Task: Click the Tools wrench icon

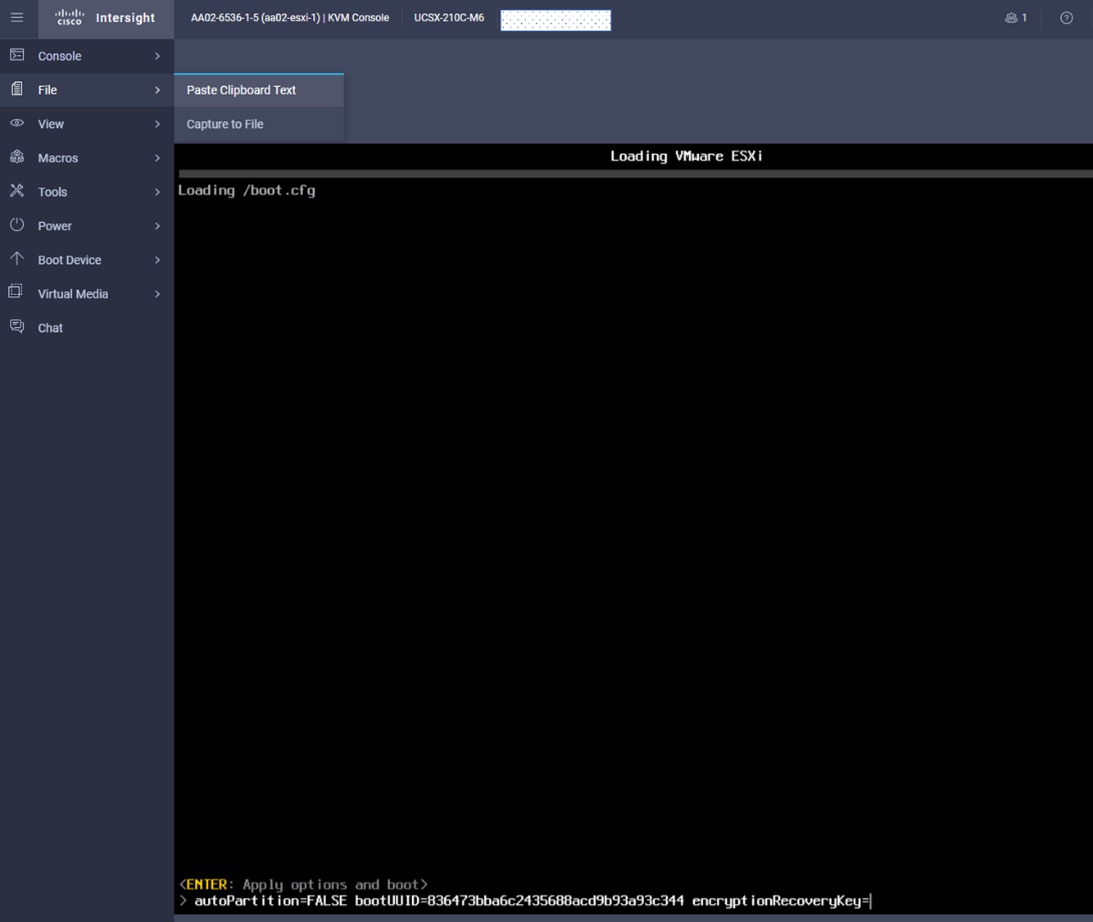Action: pyautogui.click(x=17, y=191)
